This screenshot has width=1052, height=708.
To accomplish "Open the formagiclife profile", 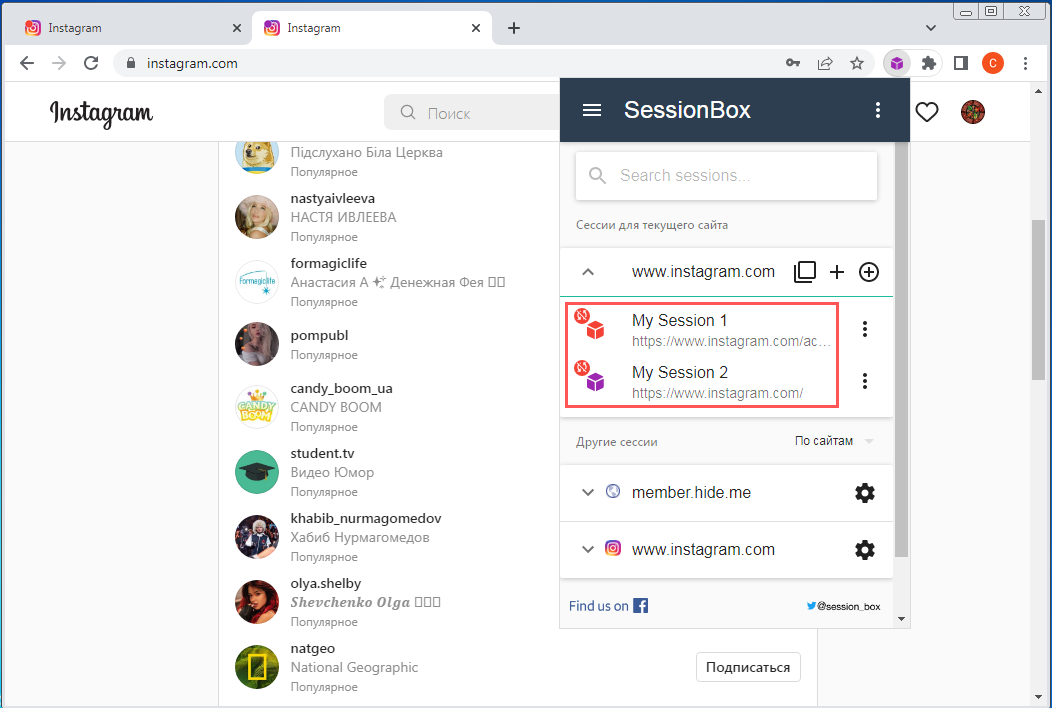I will click(x=329, y=263).
